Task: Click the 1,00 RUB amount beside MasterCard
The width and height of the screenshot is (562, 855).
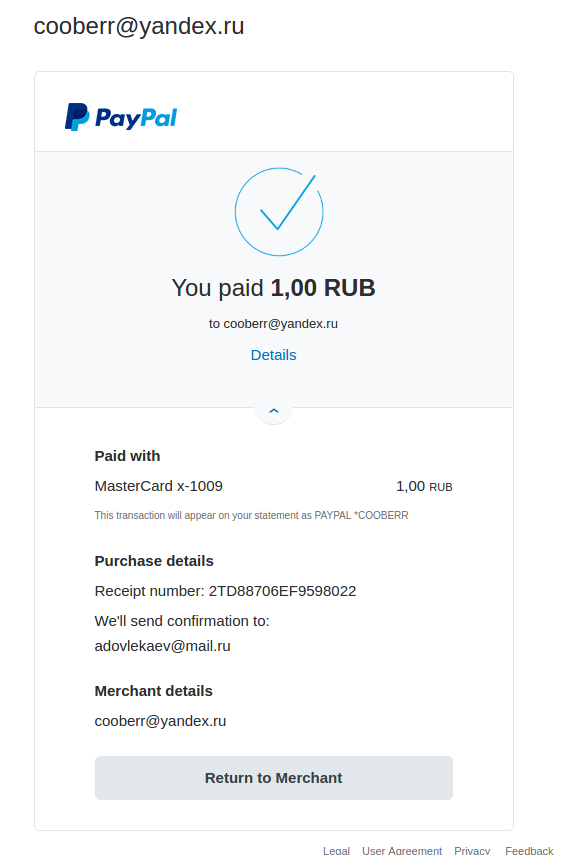Action: click(x=424, y=486)
